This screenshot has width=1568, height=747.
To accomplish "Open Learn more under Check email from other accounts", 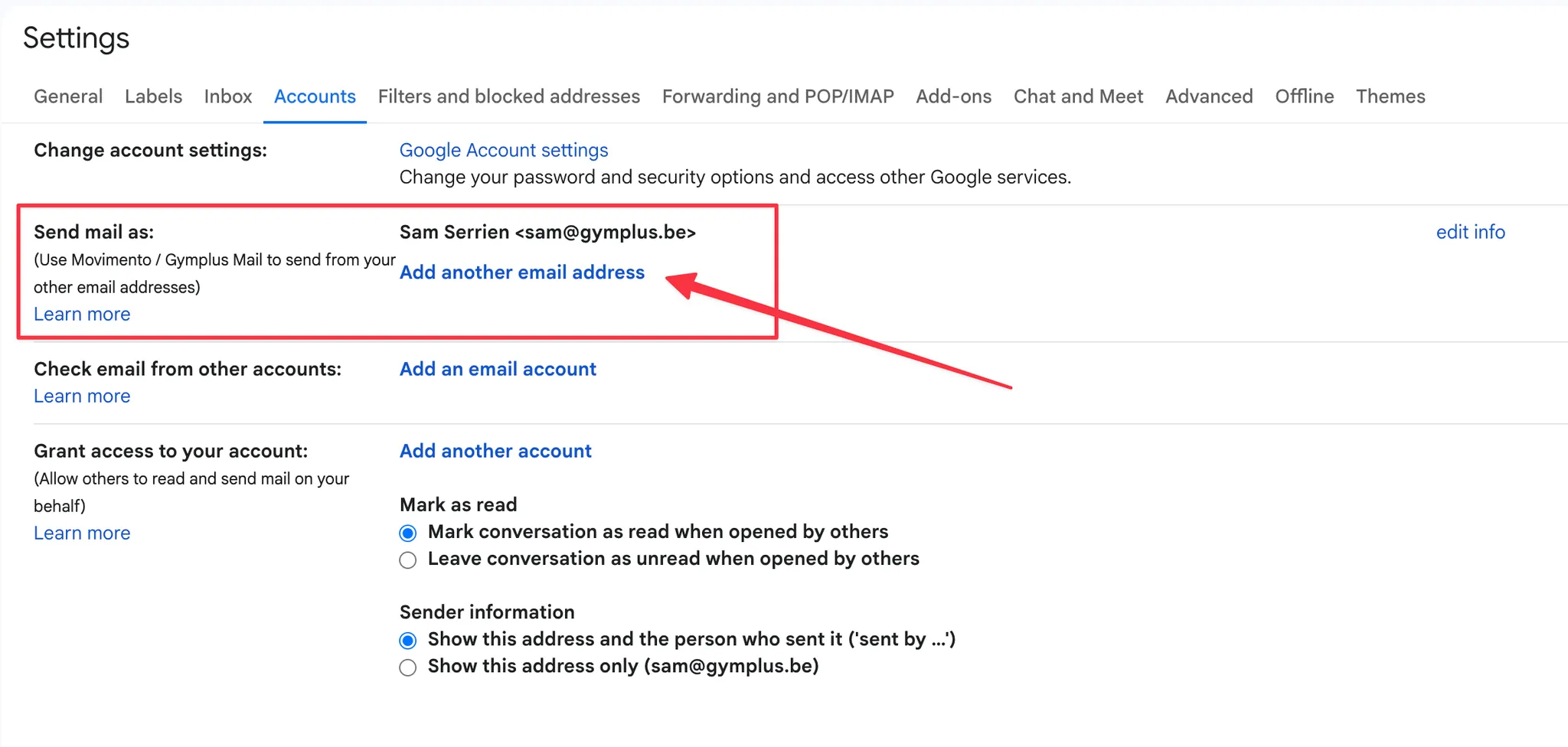I will point(82,396).
